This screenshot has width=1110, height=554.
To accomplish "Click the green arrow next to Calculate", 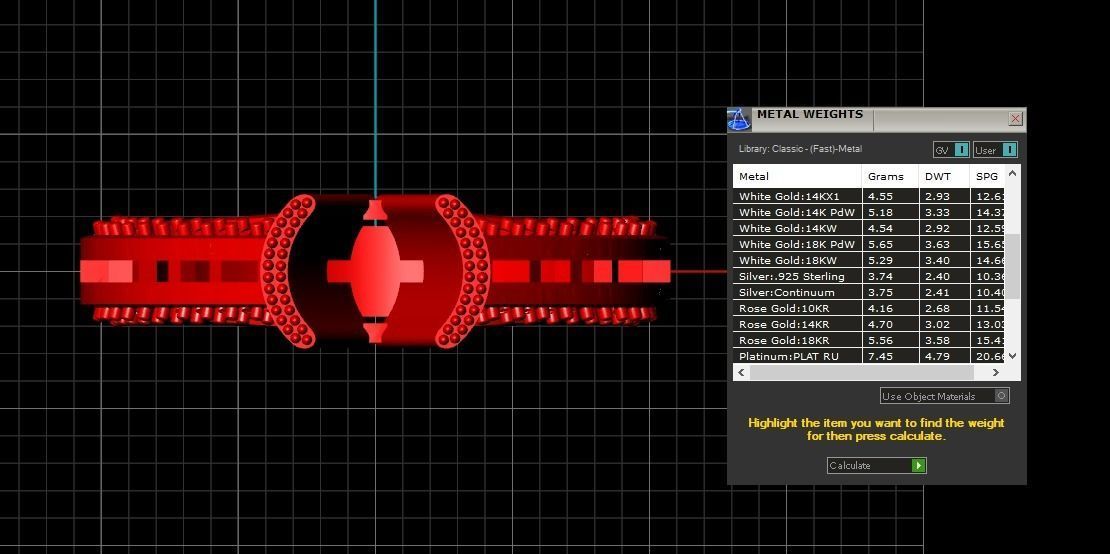I will pyautogui.click(x=918, y=466).
